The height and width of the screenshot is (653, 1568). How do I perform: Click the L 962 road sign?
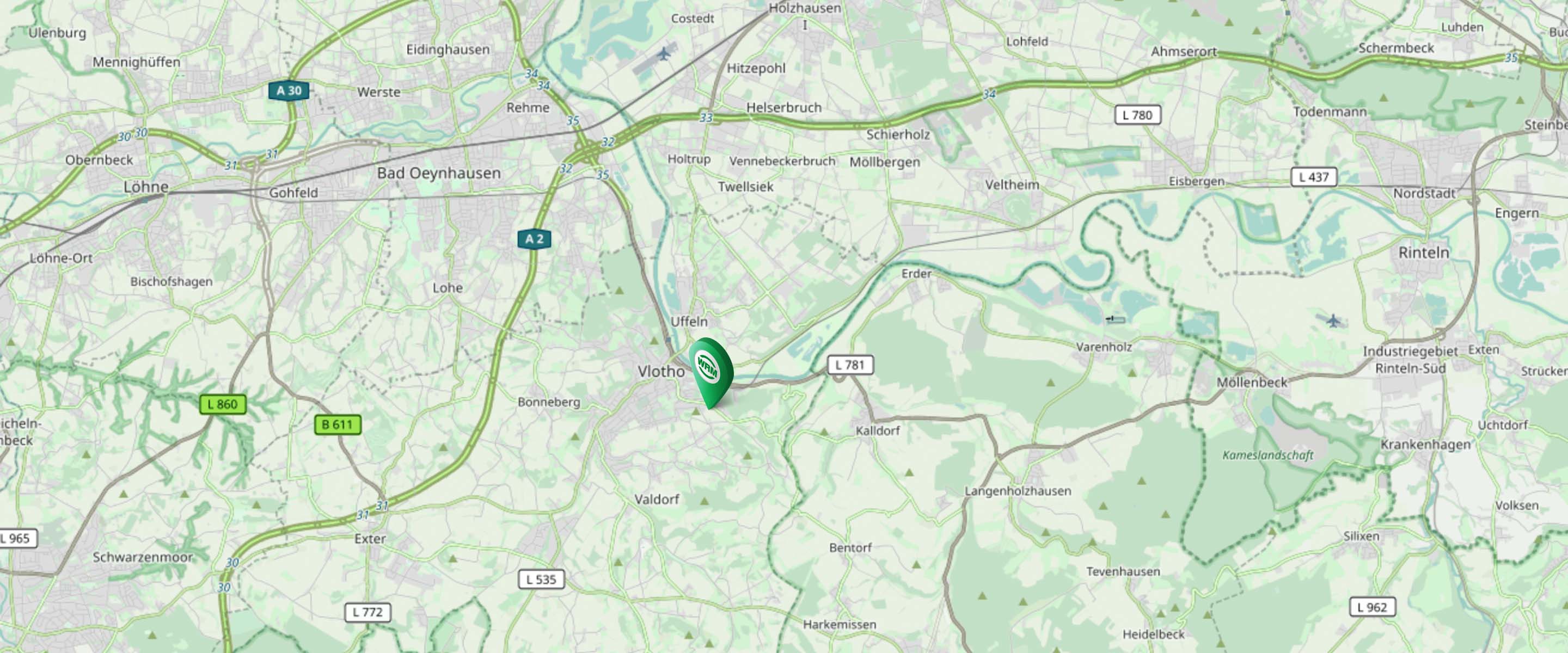(1373, 607)
